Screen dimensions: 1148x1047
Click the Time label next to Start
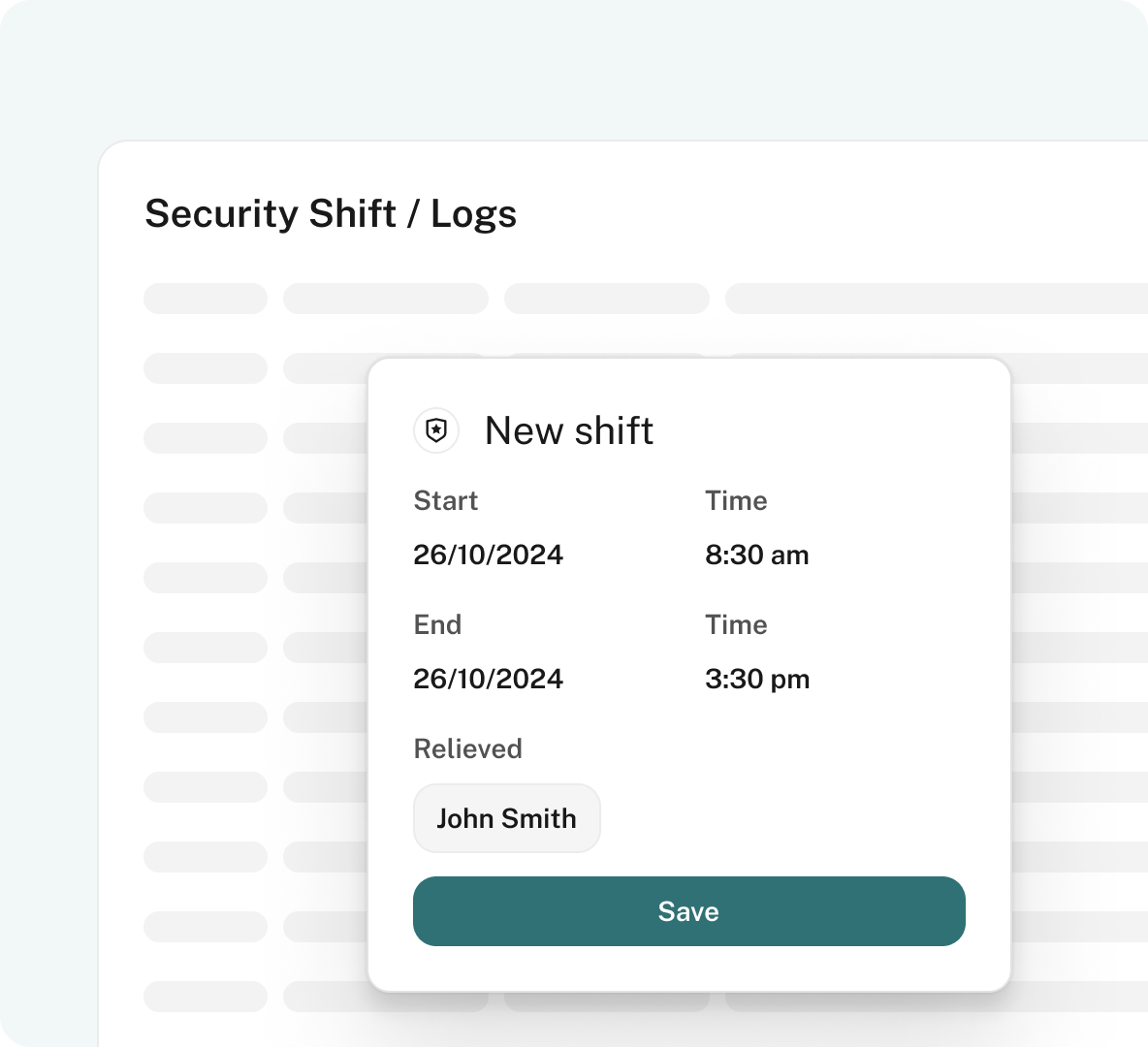736,501
